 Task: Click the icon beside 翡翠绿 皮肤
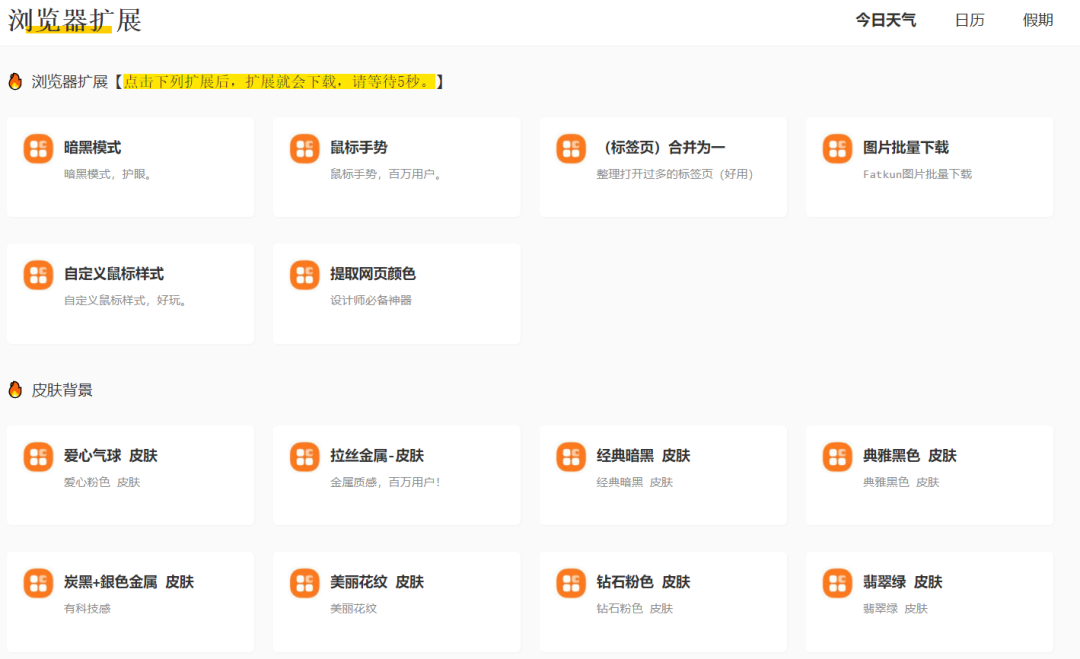(838, 583)
